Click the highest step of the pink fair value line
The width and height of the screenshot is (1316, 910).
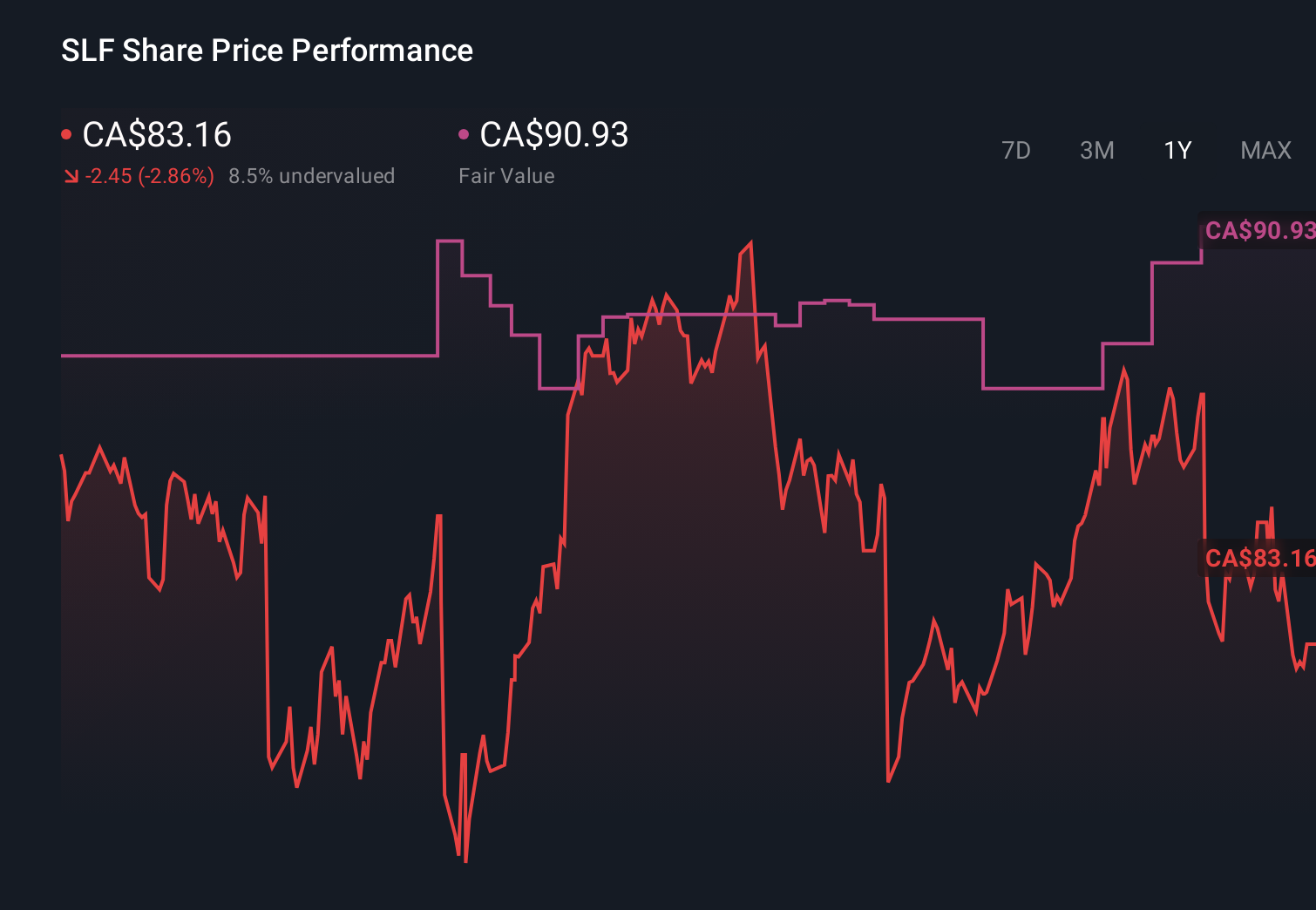pyautogui.click(x=450, y=241)
